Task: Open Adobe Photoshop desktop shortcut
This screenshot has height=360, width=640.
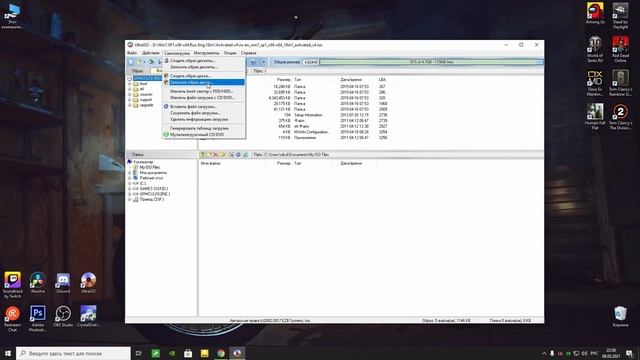Action: tap(38, 318)
